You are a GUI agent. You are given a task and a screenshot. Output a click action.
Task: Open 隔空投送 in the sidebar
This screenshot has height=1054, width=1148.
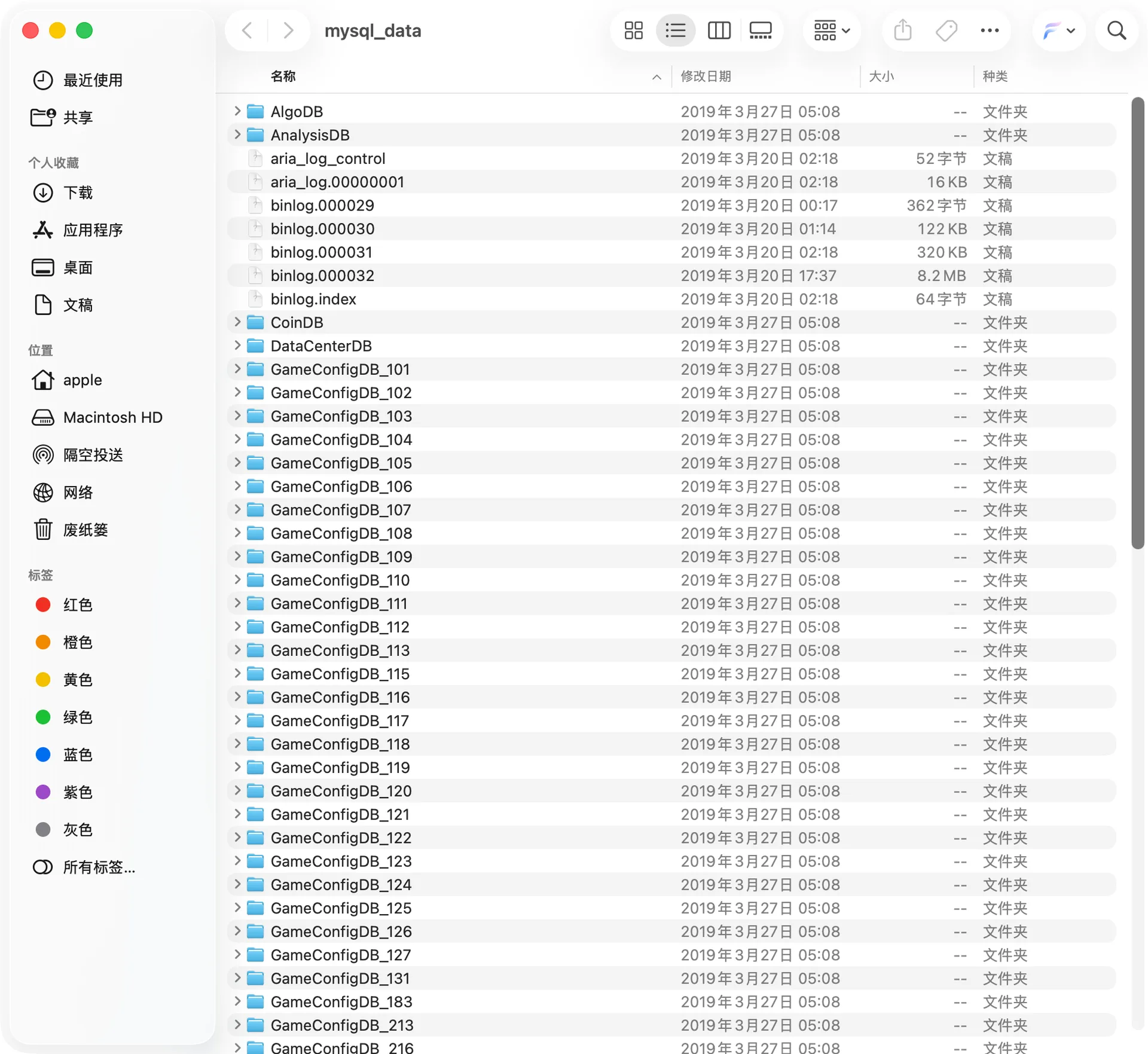pyautogui.click(x=78, y=455)
